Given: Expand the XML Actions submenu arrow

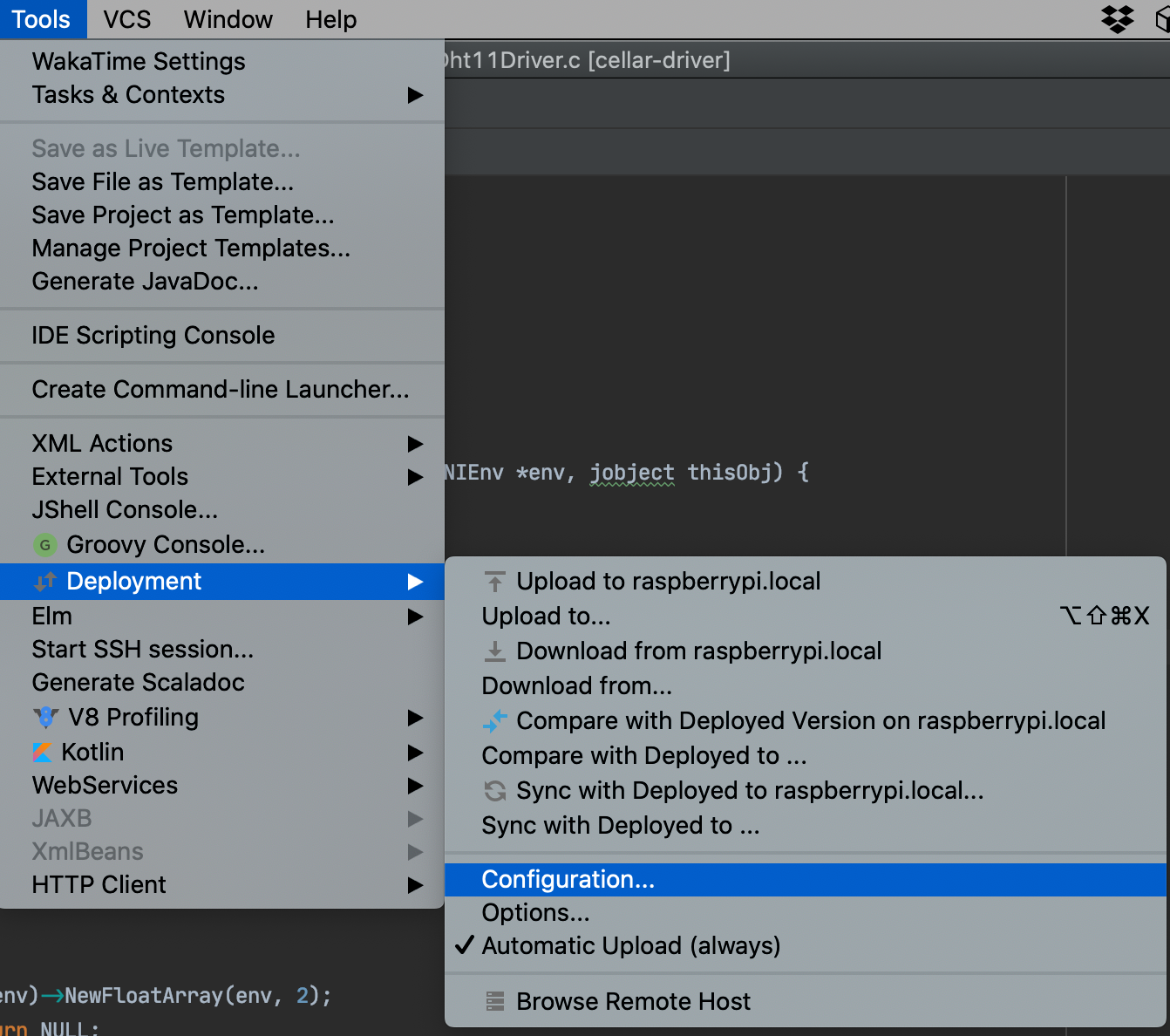Looking at the screenshot, I should coord(416,444).
